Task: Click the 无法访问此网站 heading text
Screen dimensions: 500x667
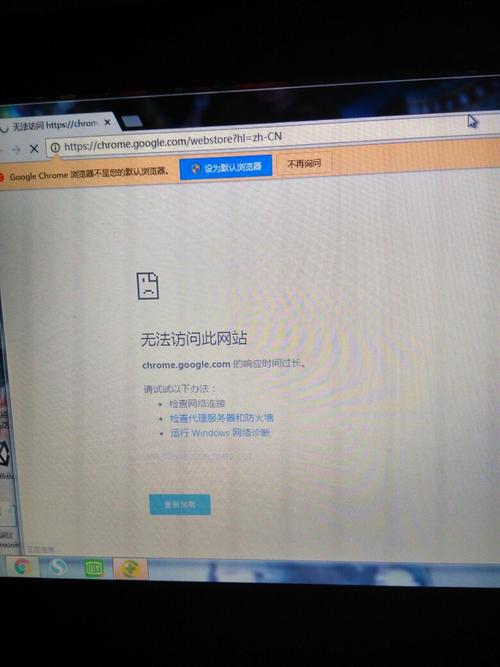Action: 194,339
